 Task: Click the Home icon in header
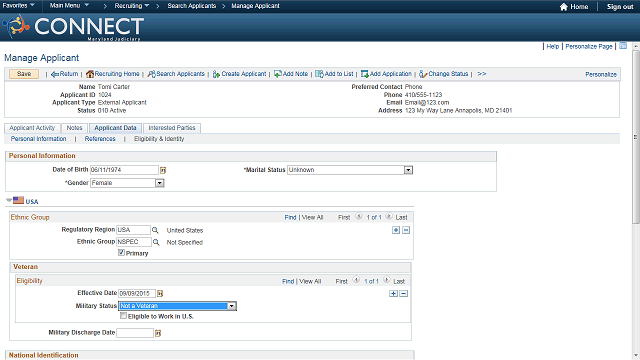click(564, 7)
